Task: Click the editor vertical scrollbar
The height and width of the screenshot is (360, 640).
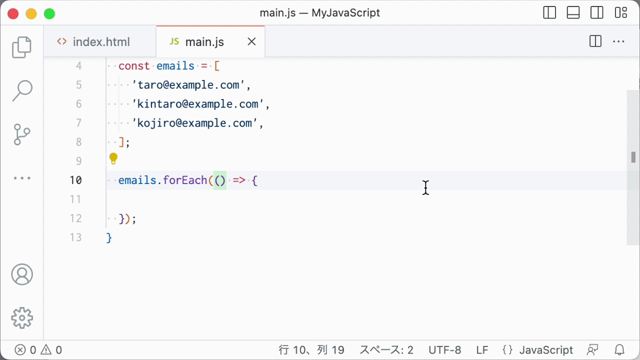Action: (633, 167)
